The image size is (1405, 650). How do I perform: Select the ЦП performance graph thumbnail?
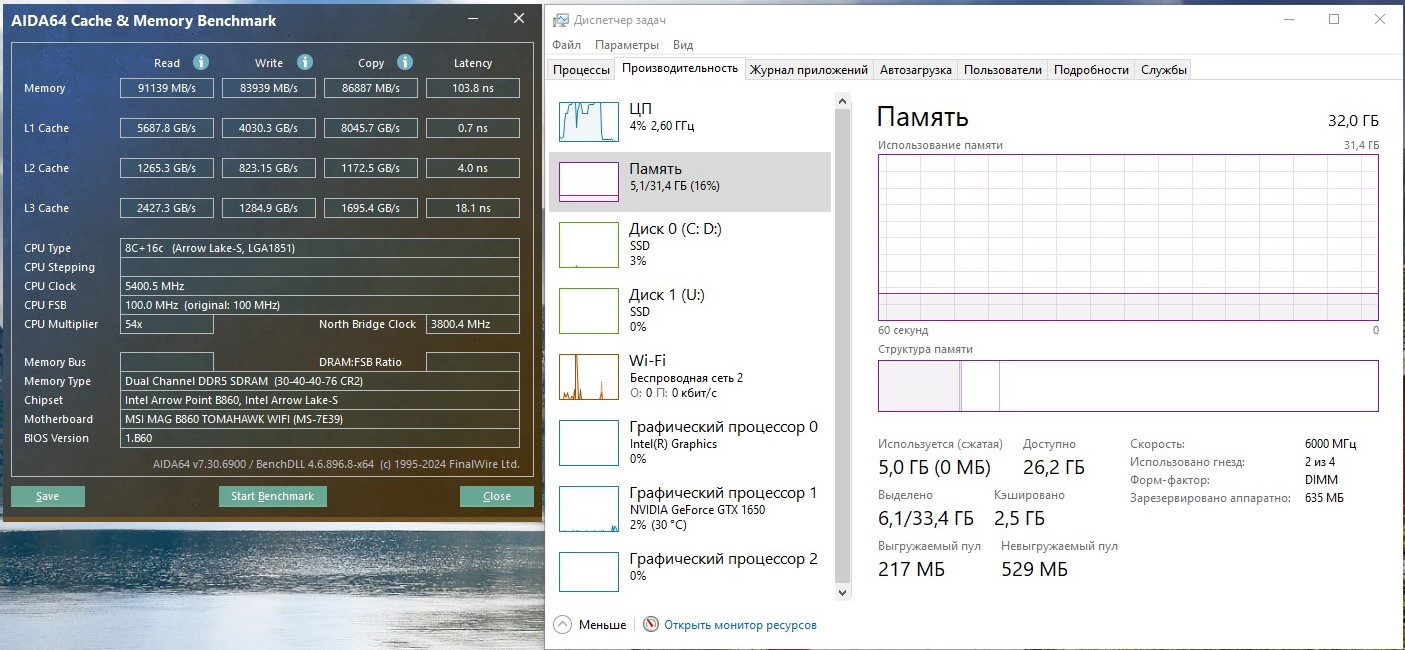coord(589,121)
